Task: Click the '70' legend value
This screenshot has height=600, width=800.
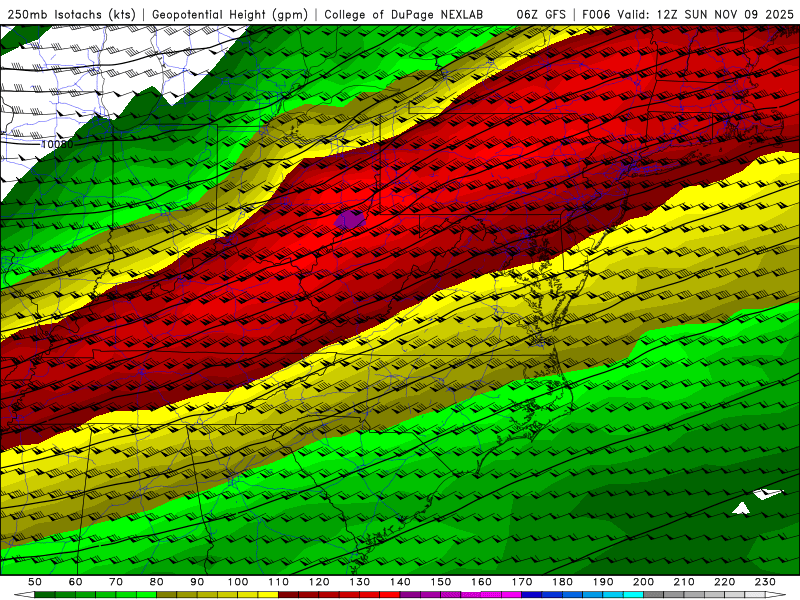Action: click(116, 582)
